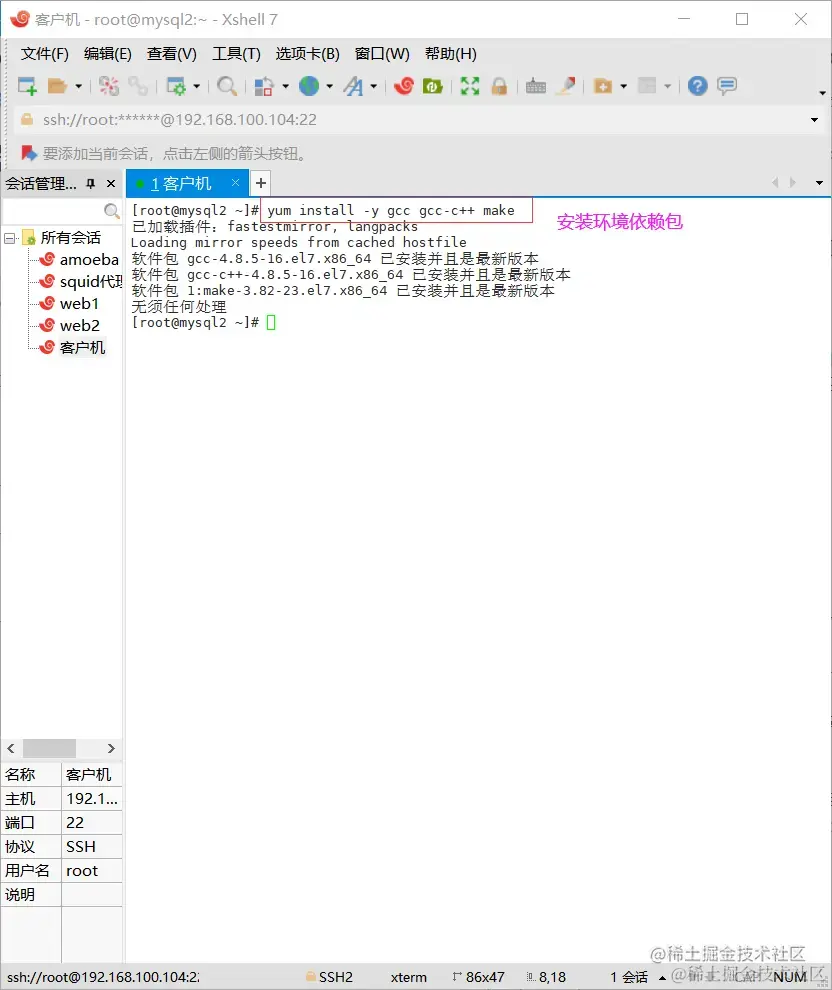
Task: Open the 工具(T) menu
Action: [x=236, y=54]
